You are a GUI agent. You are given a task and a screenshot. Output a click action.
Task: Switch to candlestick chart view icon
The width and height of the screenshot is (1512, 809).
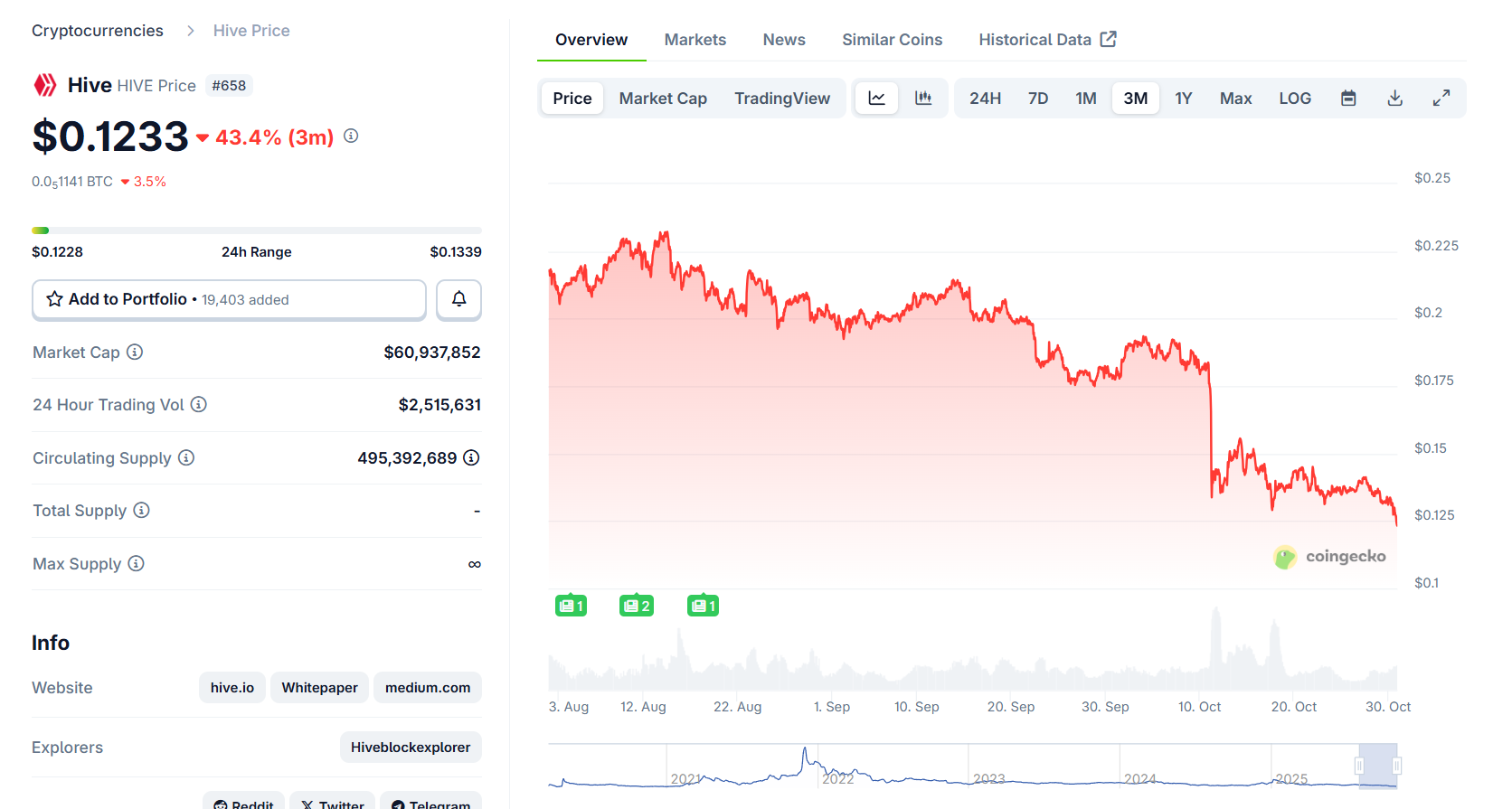(922, 98)
